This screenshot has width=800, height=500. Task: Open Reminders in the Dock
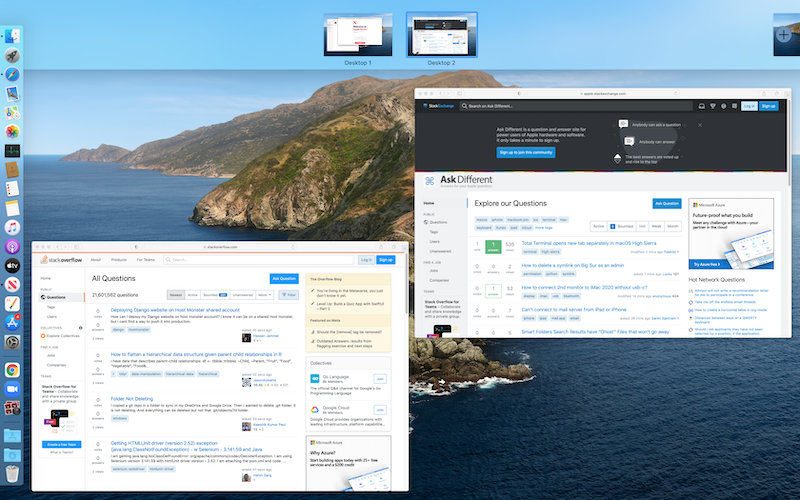pos(12,189)
